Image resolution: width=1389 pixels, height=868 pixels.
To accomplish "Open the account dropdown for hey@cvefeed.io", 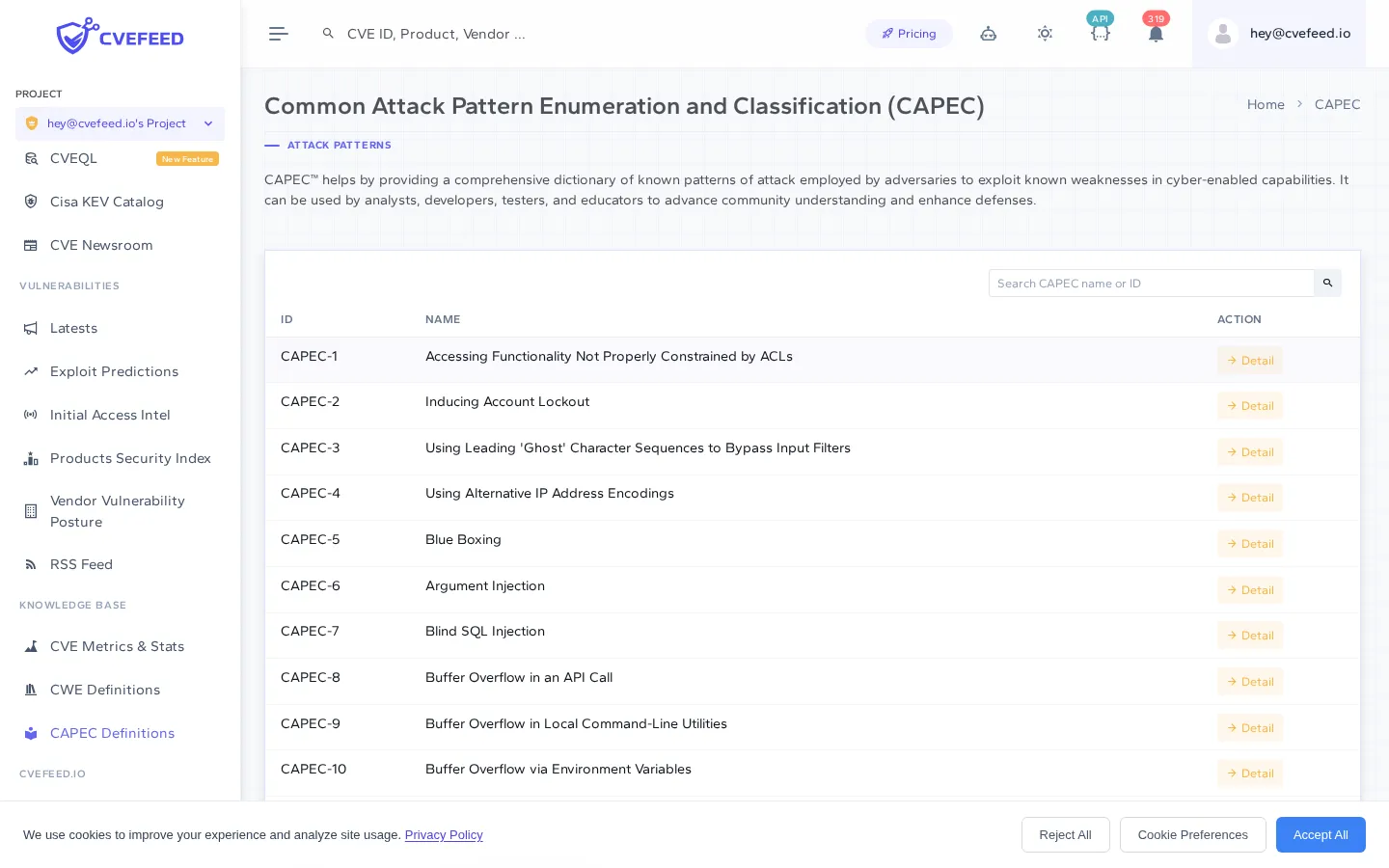I will 1299,34.
